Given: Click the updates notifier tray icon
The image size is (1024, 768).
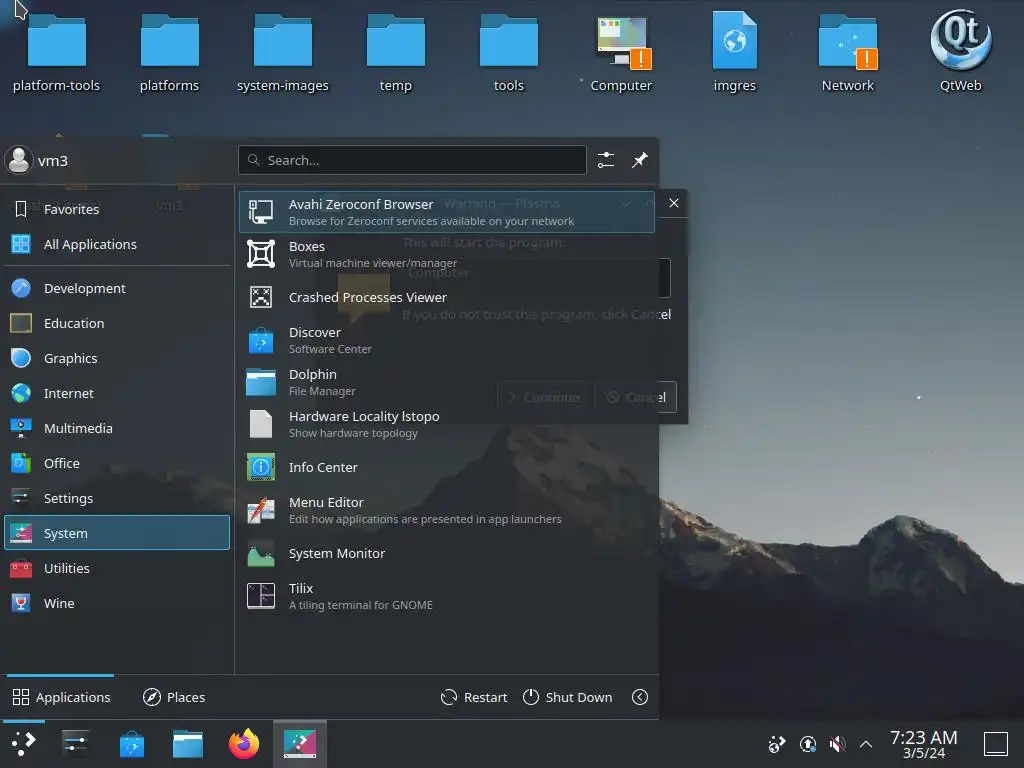Looking at the screenshot, I should point(808,744).
